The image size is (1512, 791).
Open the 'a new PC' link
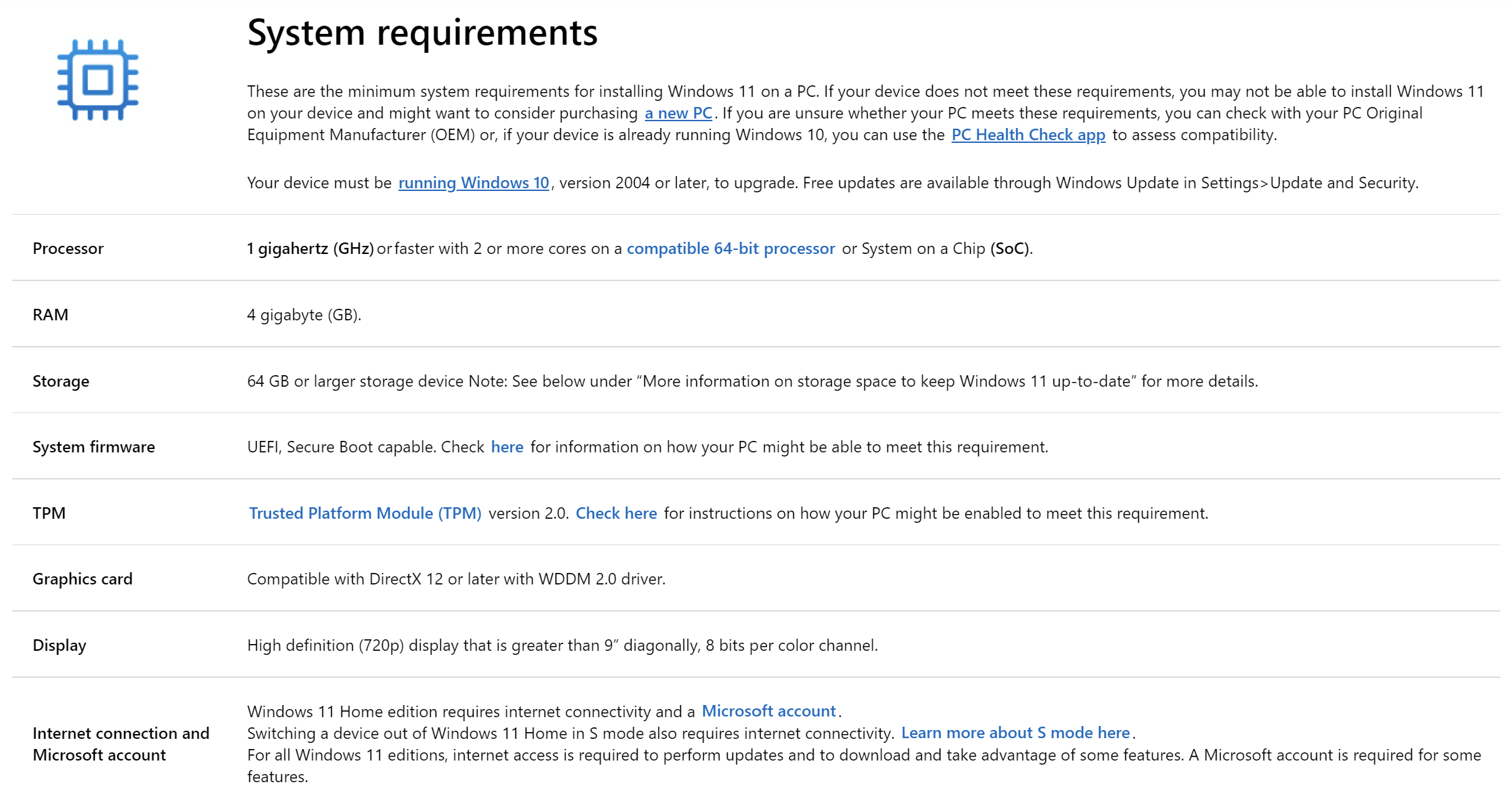(x=678, y=113)
